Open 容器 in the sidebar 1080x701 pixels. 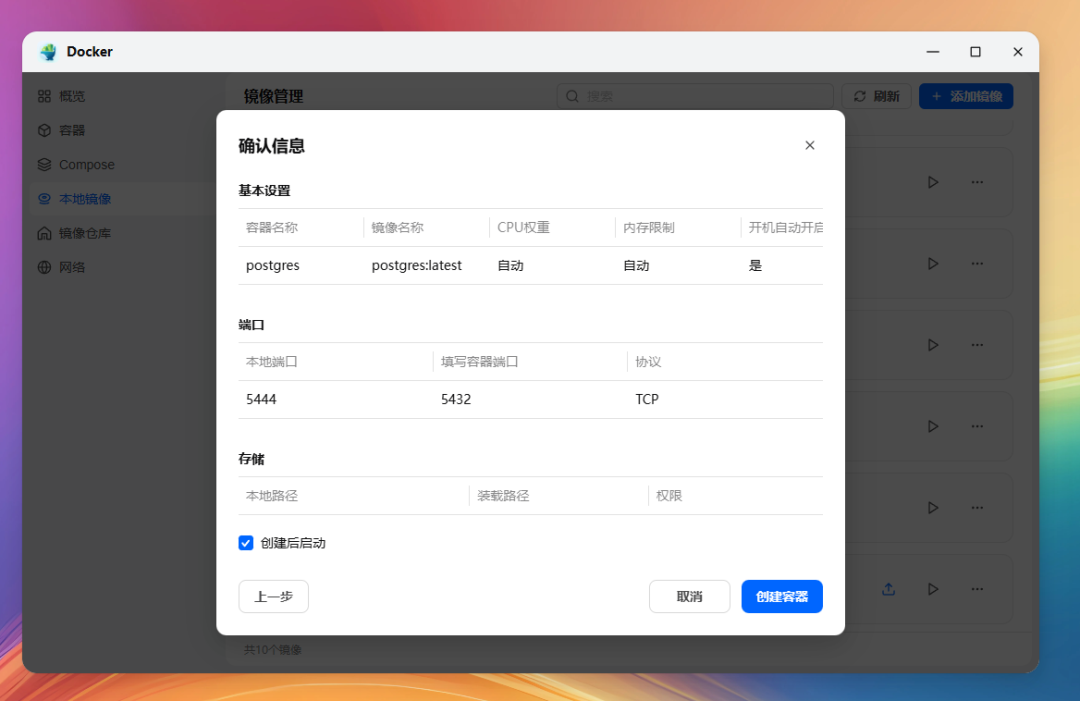pos(72,130)
